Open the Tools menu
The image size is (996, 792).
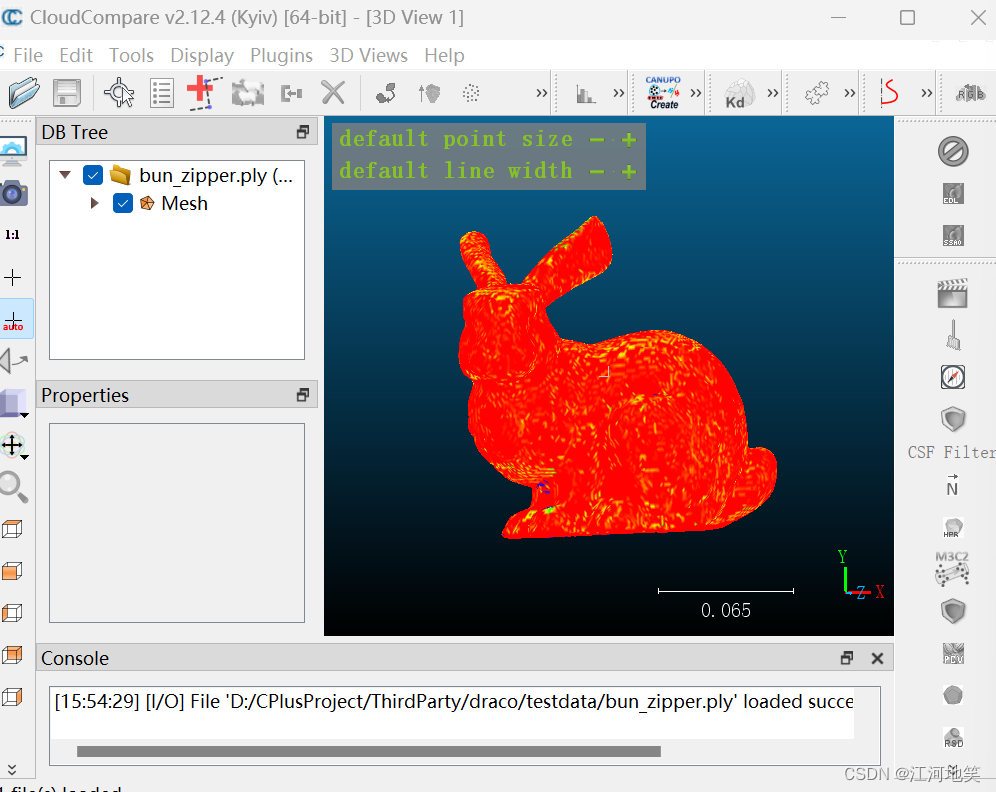pos(131,55)
